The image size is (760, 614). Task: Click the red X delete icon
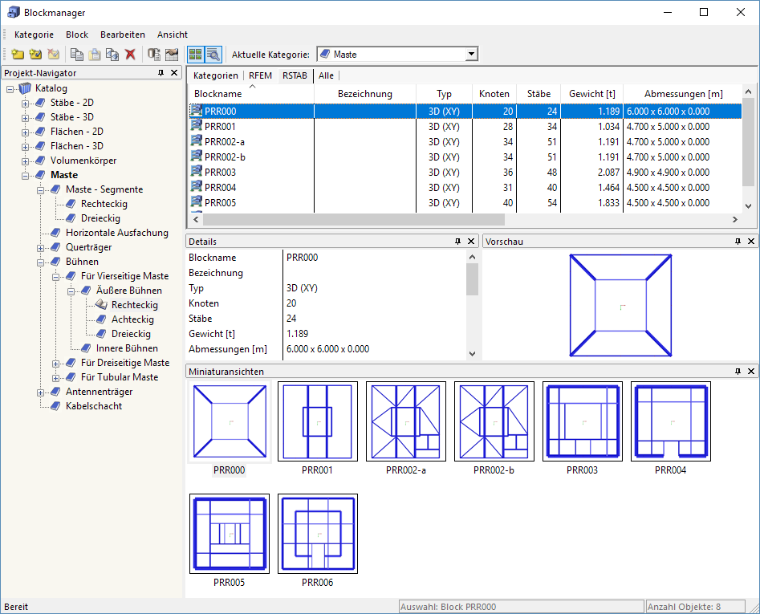point(130,54)
